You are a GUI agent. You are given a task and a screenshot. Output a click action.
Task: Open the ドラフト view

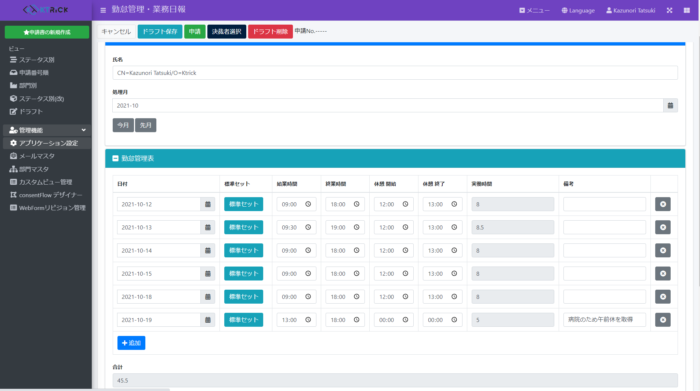pyautogui.click(x=26, y=112)
